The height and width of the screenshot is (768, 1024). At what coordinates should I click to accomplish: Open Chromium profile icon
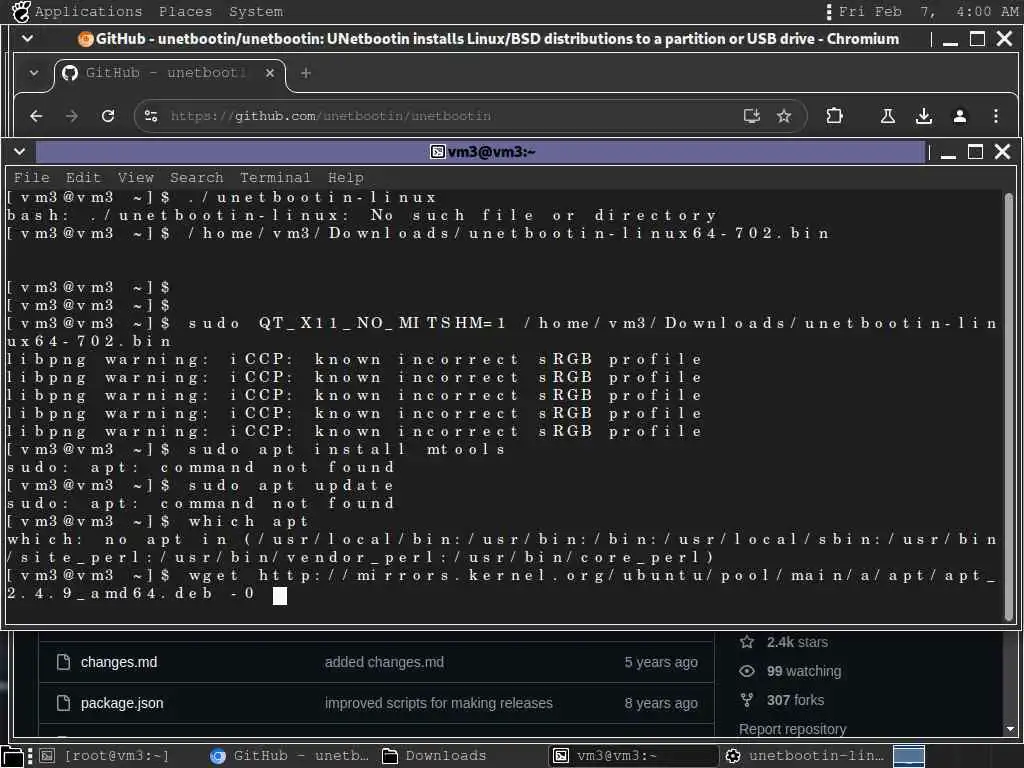[959, 116]
